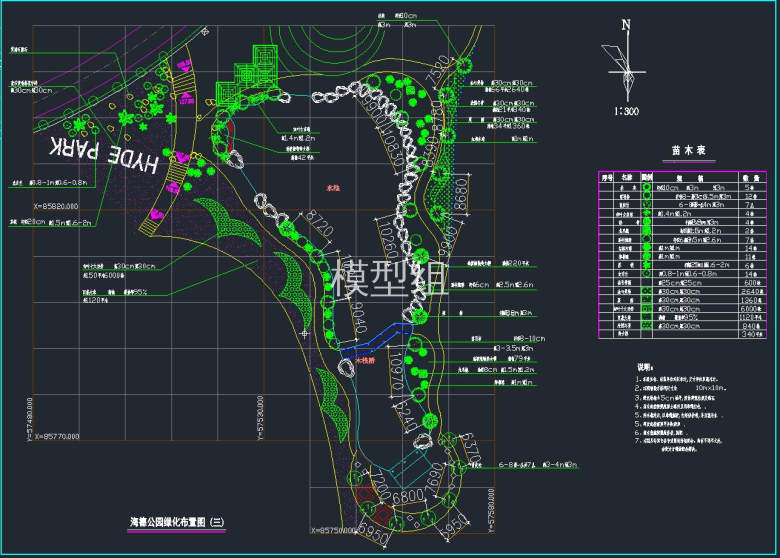This screenshot has height=558, width=780.
Task: Select the 8720 dimension text
Action: click(320, 226)
